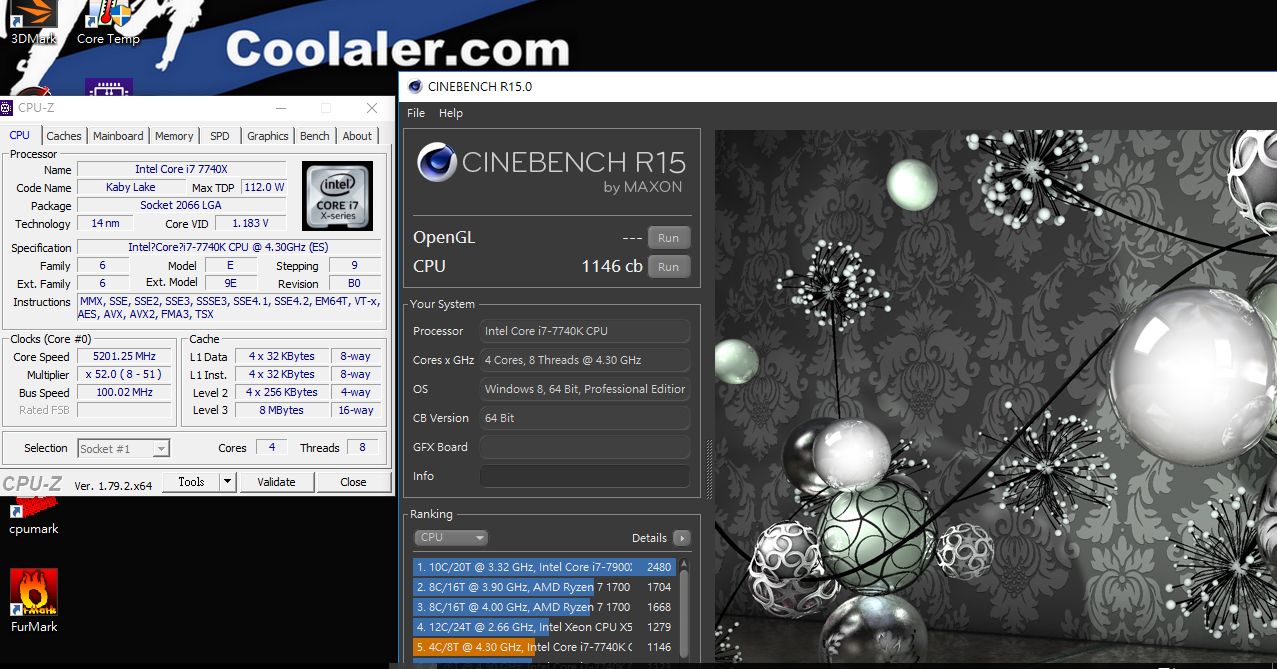
Task: Select ranking entry AMD Ryzen 7 1700 scoring 1668
Action: point(545,607)
